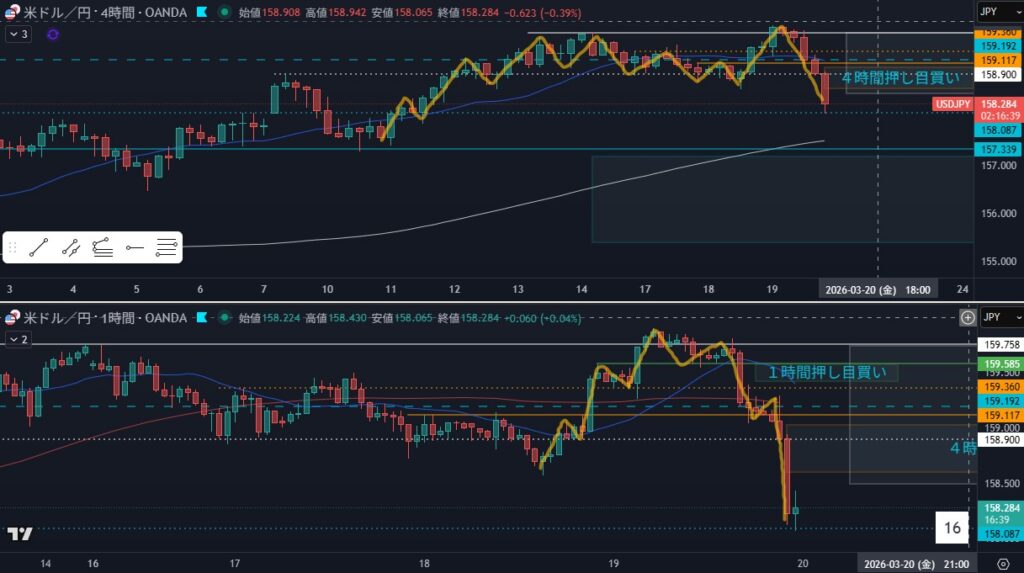
Task: Collapse the lower chart legend showing 2
Action: [x=18, y=340]
